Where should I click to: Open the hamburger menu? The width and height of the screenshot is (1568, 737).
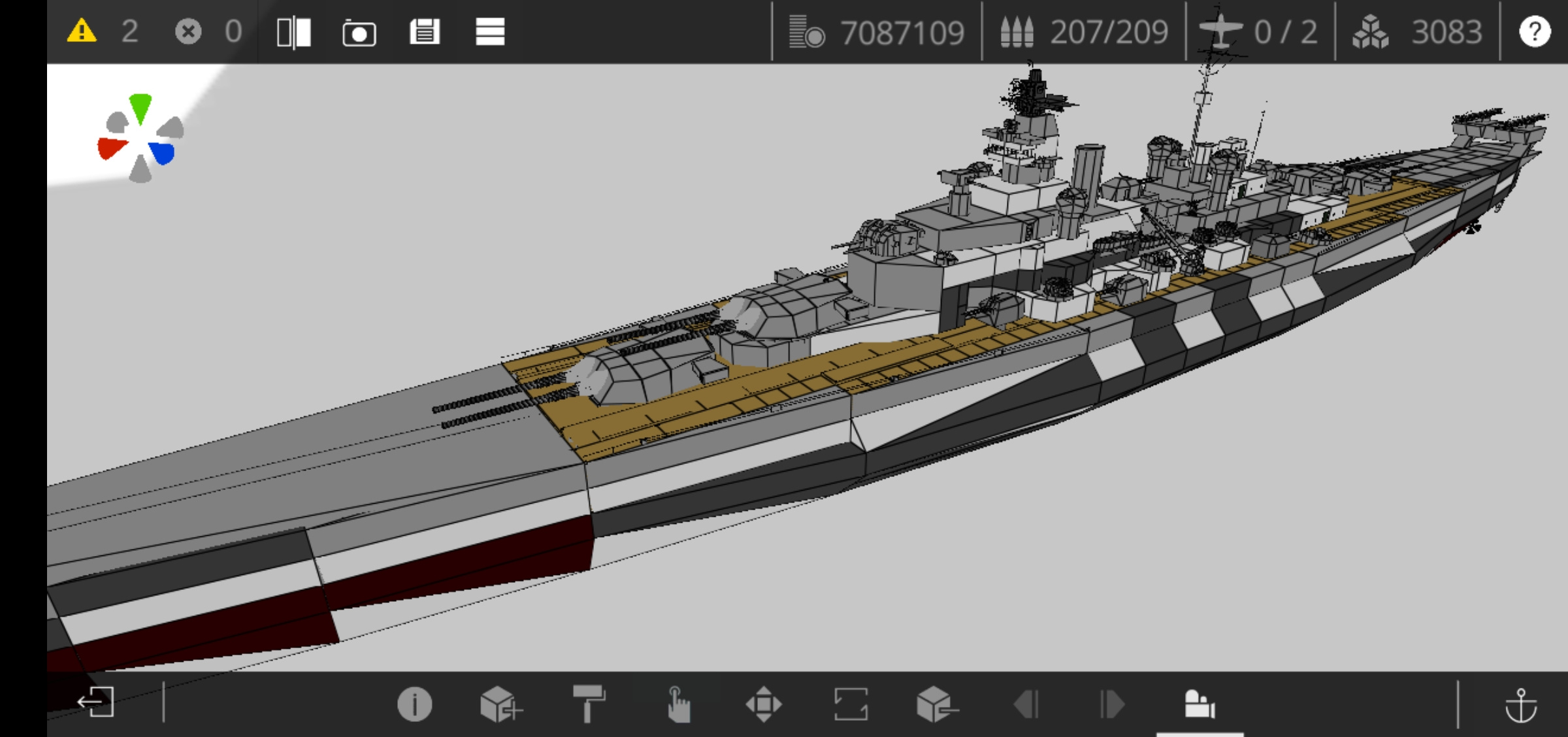click(x=490, y=31)
